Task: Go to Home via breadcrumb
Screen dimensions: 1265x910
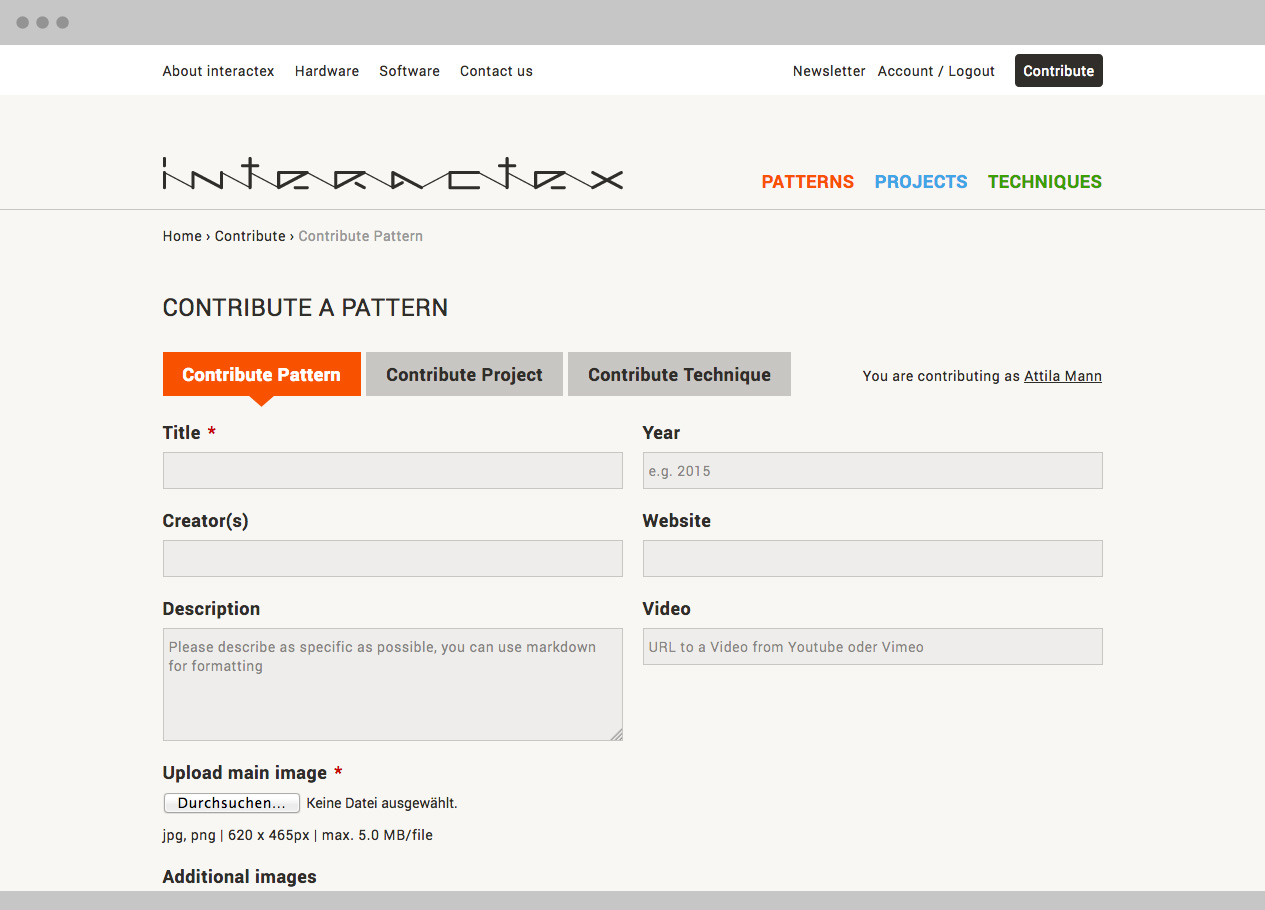Action: [x=182, y=236]
